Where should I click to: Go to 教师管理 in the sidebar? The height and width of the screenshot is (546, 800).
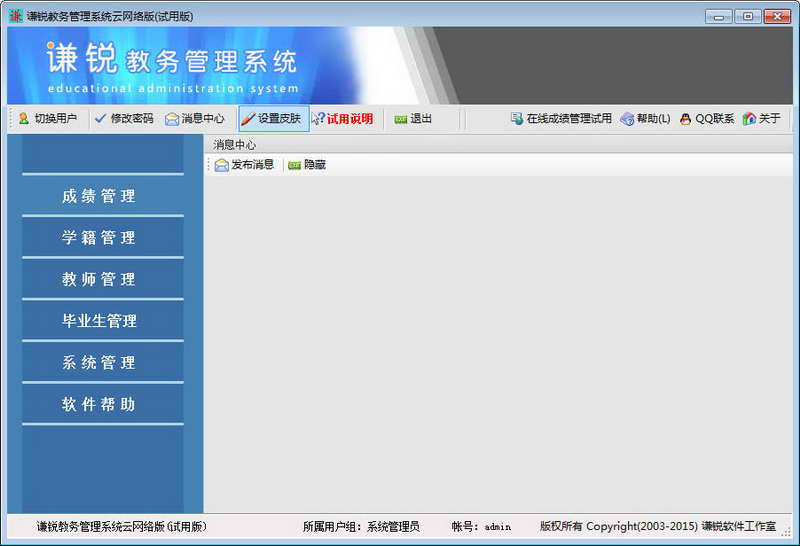click(98, 280)
